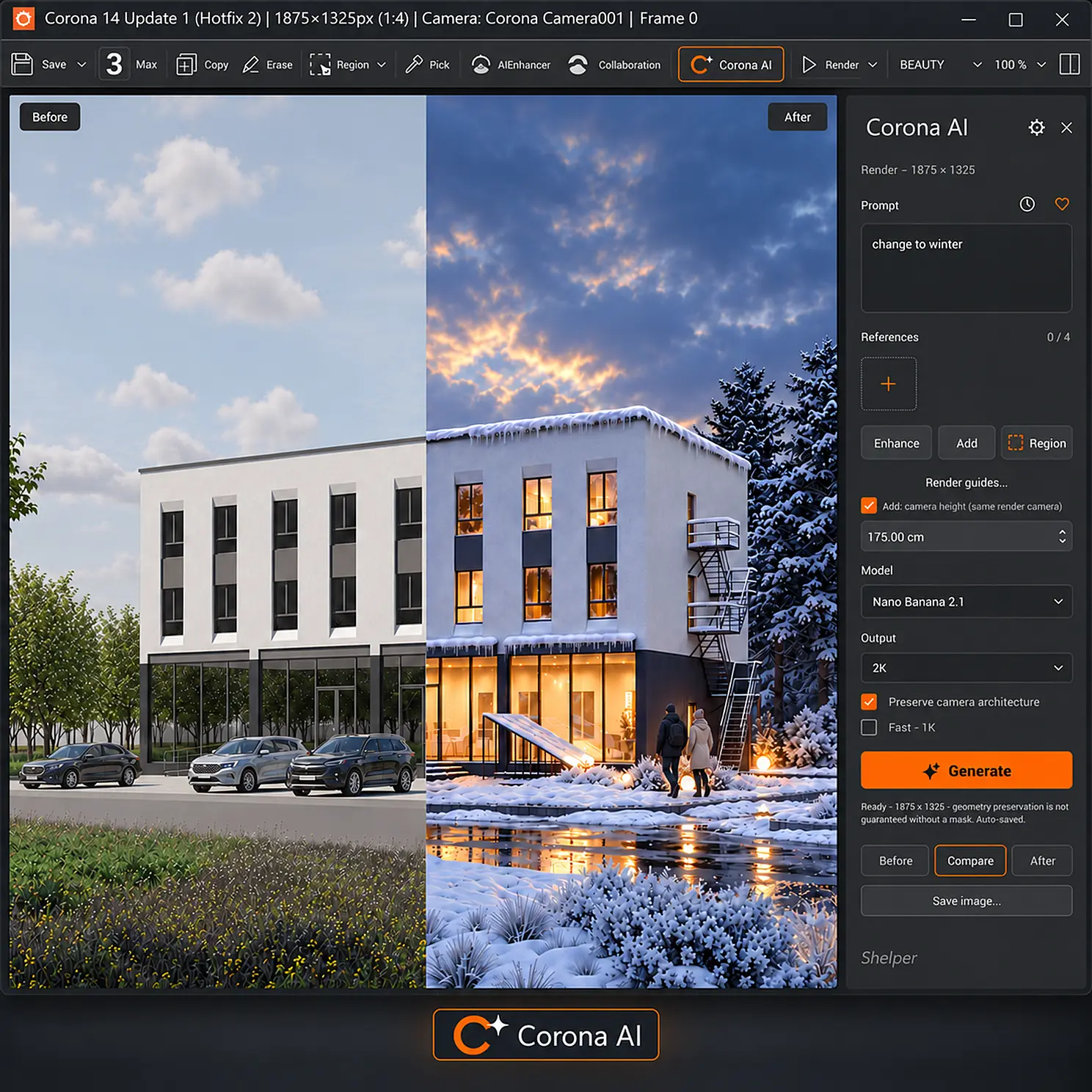The width and height of the screenshot is (1092, 1092).
Task: Enable the Fast - 1K checkbox
Action: (x=869, y=727)
